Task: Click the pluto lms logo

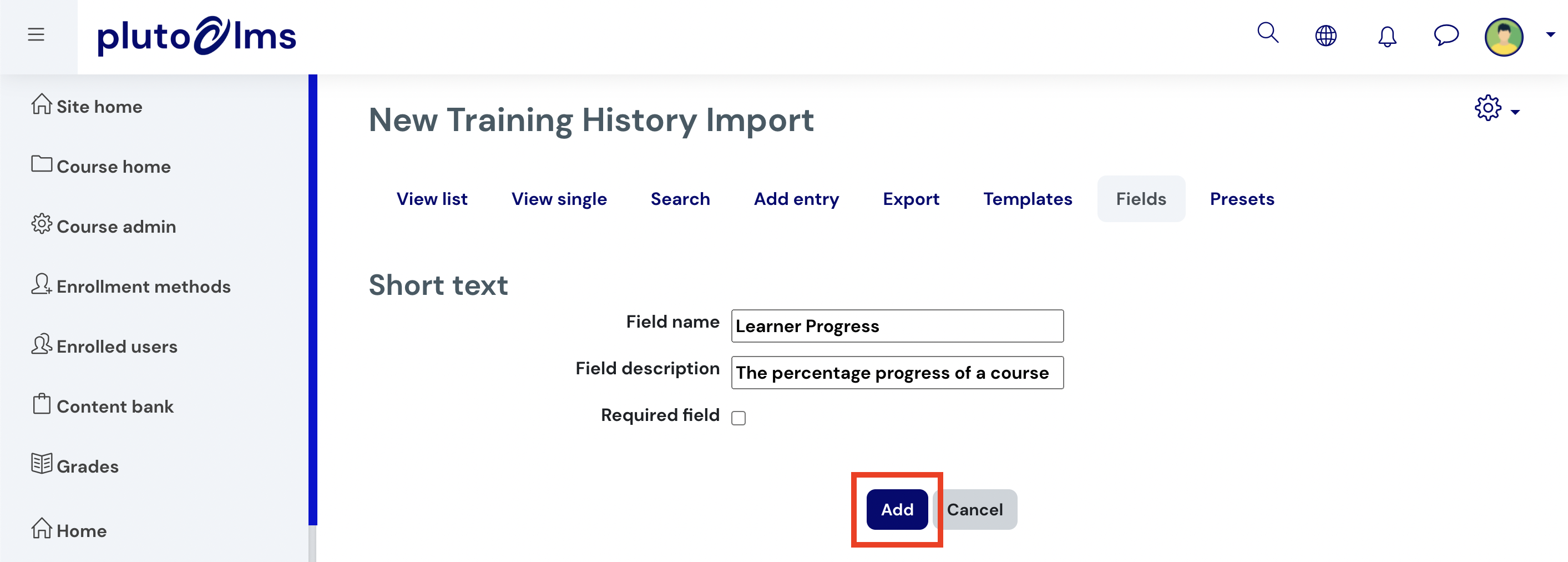Action: pos(196,36)
